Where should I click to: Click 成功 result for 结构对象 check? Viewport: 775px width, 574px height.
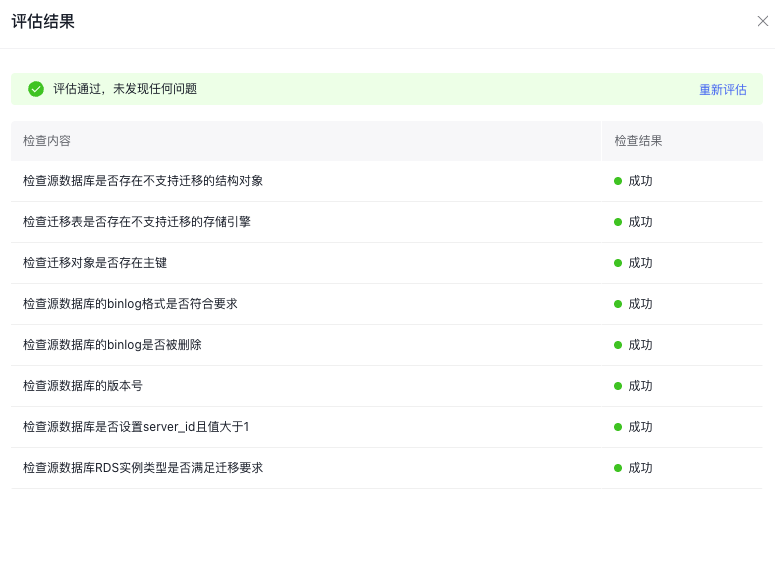[x=640, y=181]
